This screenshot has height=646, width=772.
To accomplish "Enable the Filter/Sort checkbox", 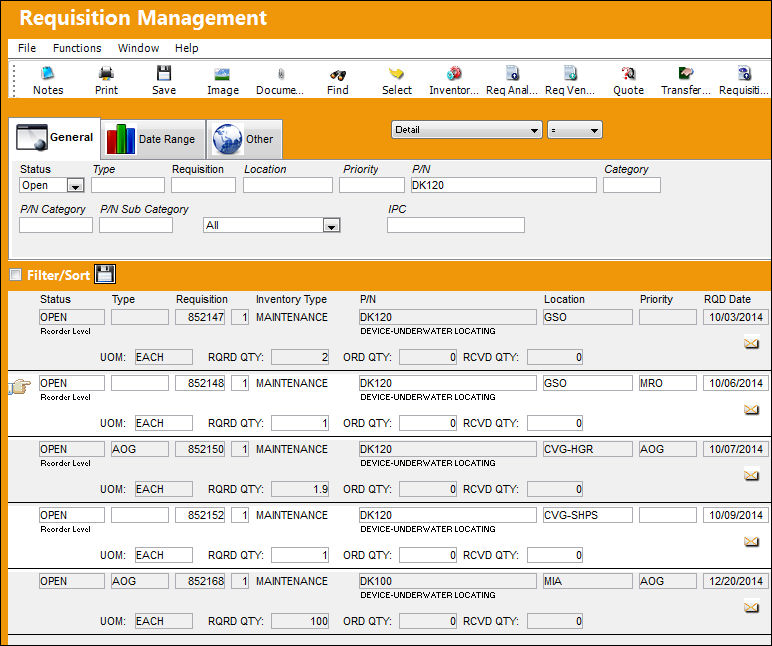I will [x=16, y=274].
